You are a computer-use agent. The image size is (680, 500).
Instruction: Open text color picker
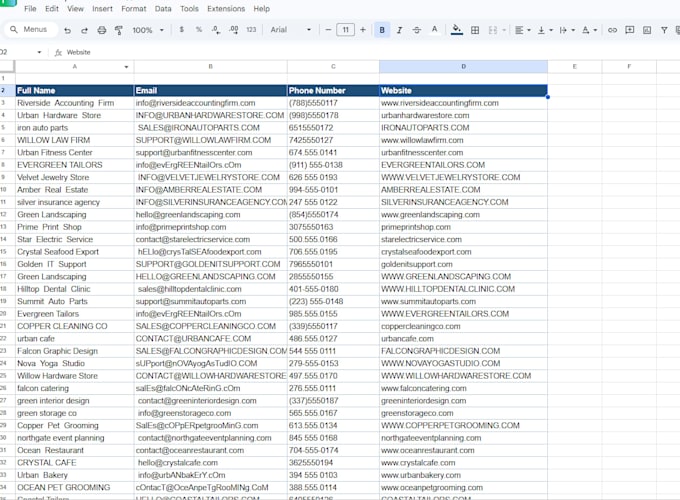[x=434, y=29]
